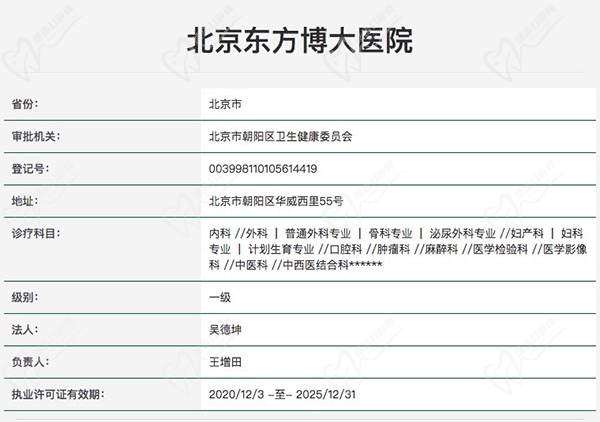
Task: Select the 法人 label
Action: pos(25,329)
